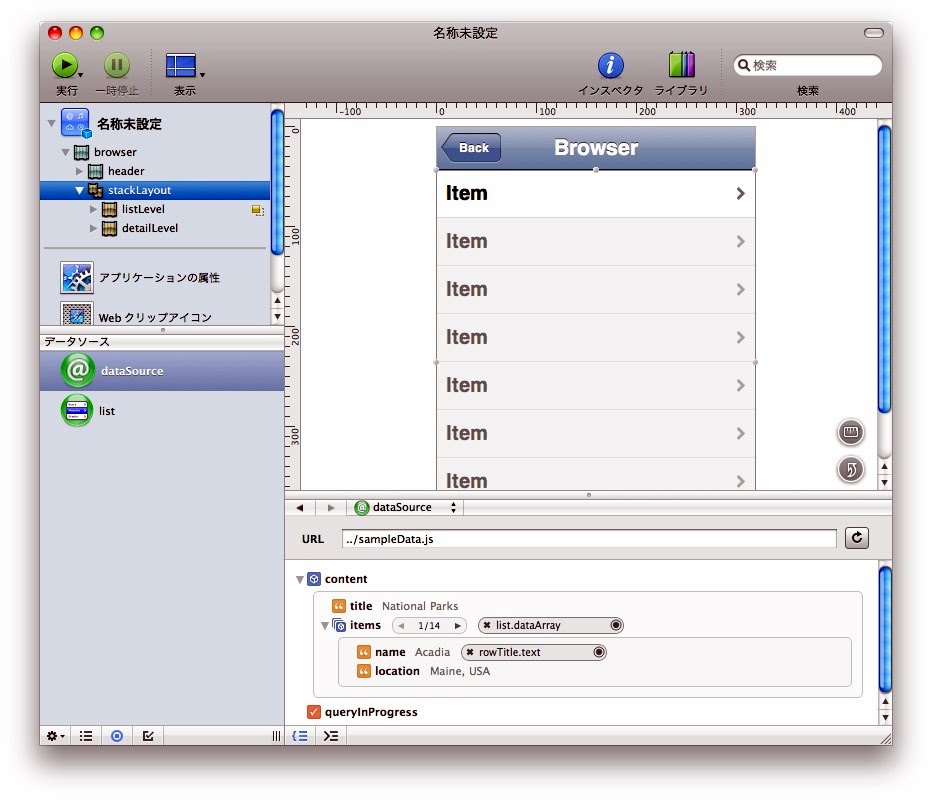932x800 pixels.
Task: Click the Back button in Browser header
Action: pyautogui.click(x=472, y=148)
